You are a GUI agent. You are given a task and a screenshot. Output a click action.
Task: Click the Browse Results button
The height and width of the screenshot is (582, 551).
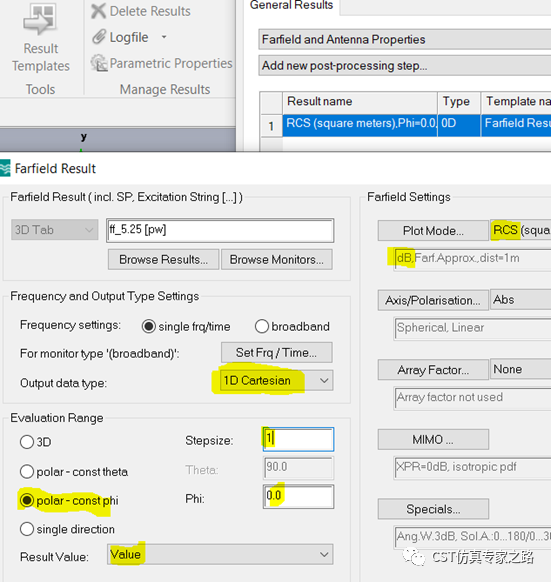tap(163, 259)
